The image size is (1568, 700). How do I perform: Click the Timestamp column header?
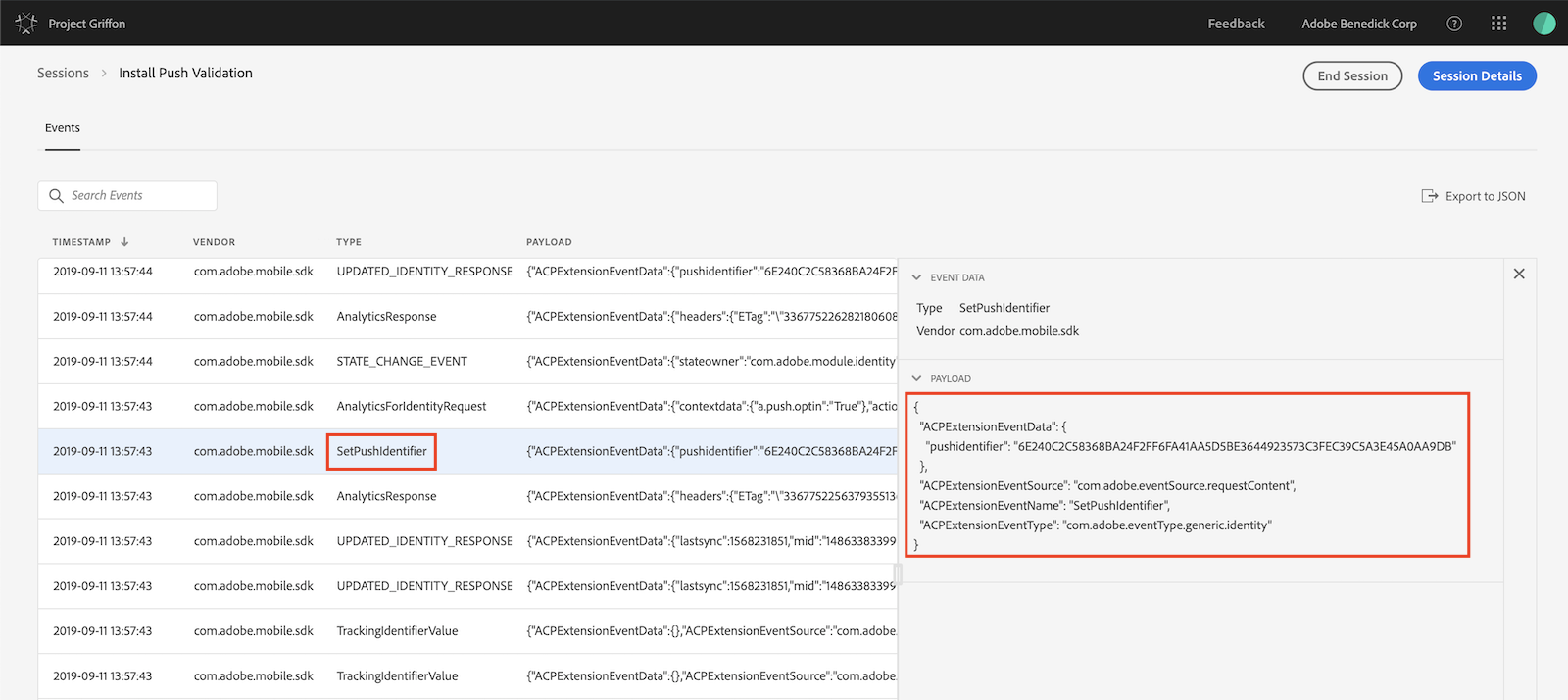[81, 242]
